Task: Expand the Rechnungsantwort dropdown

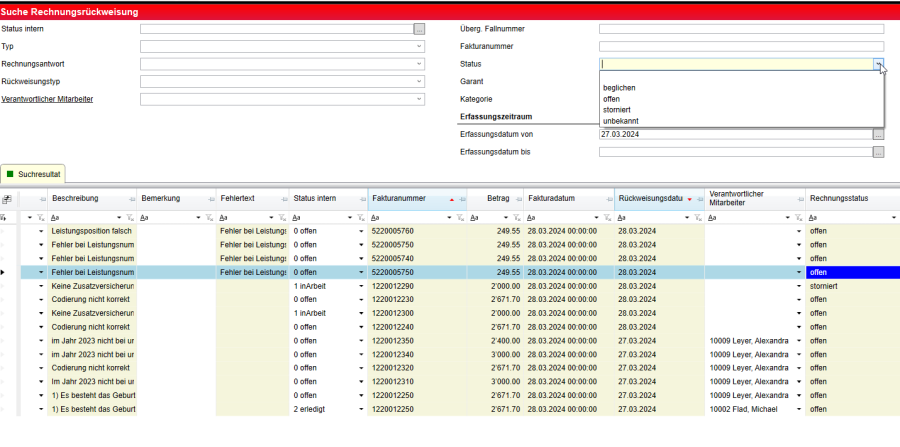Action: [419, 64]
